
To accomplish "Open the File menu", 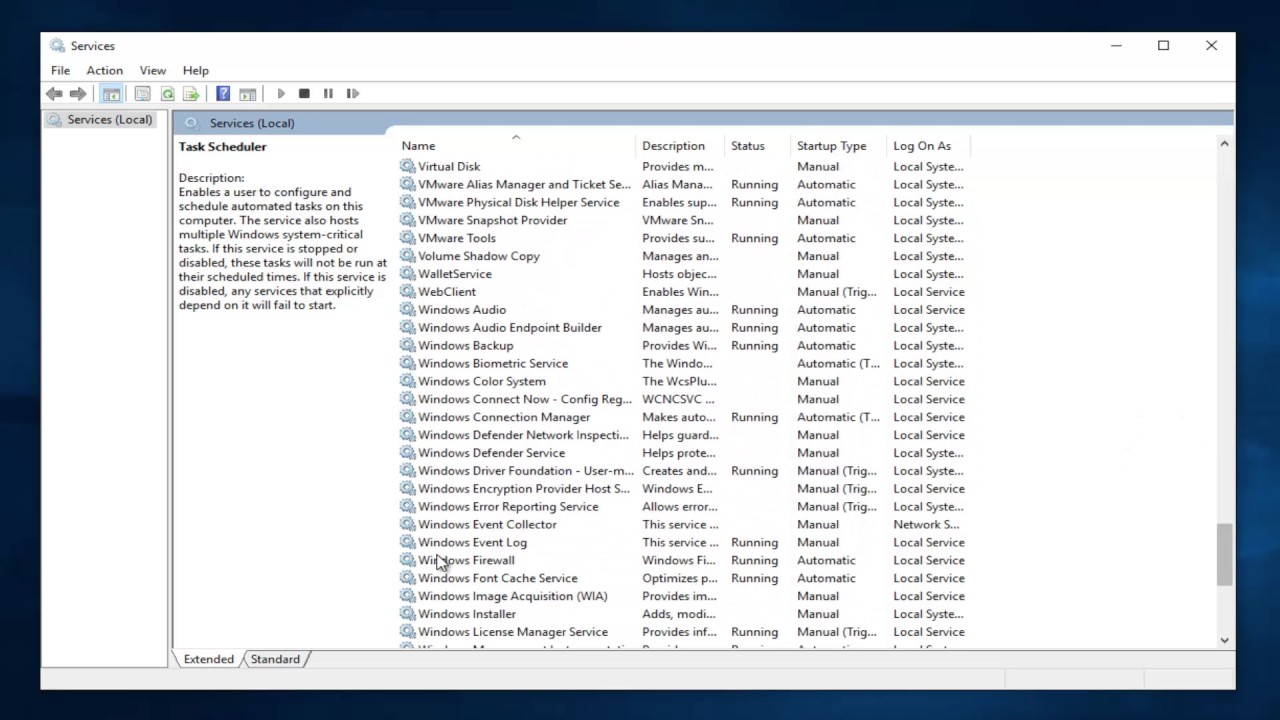I will pyautogui.click(x=60, y=71).
